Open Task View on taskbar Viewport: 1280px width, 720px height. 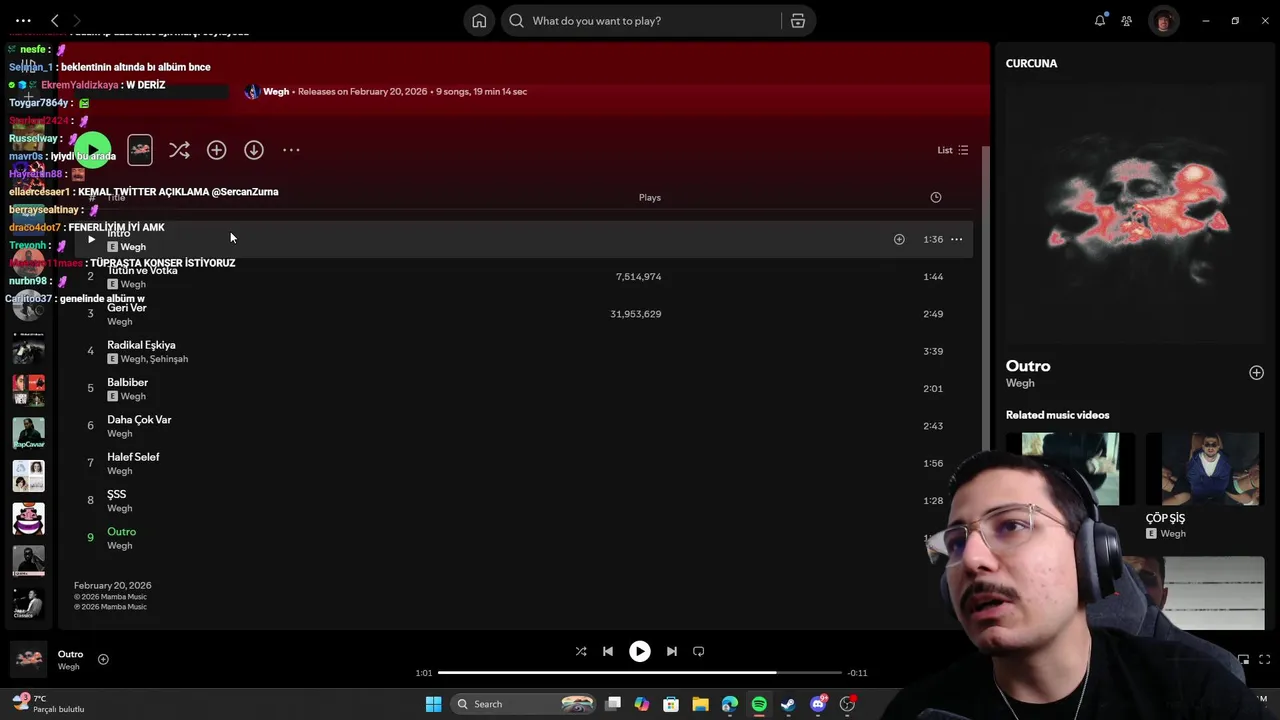[613, 704]
